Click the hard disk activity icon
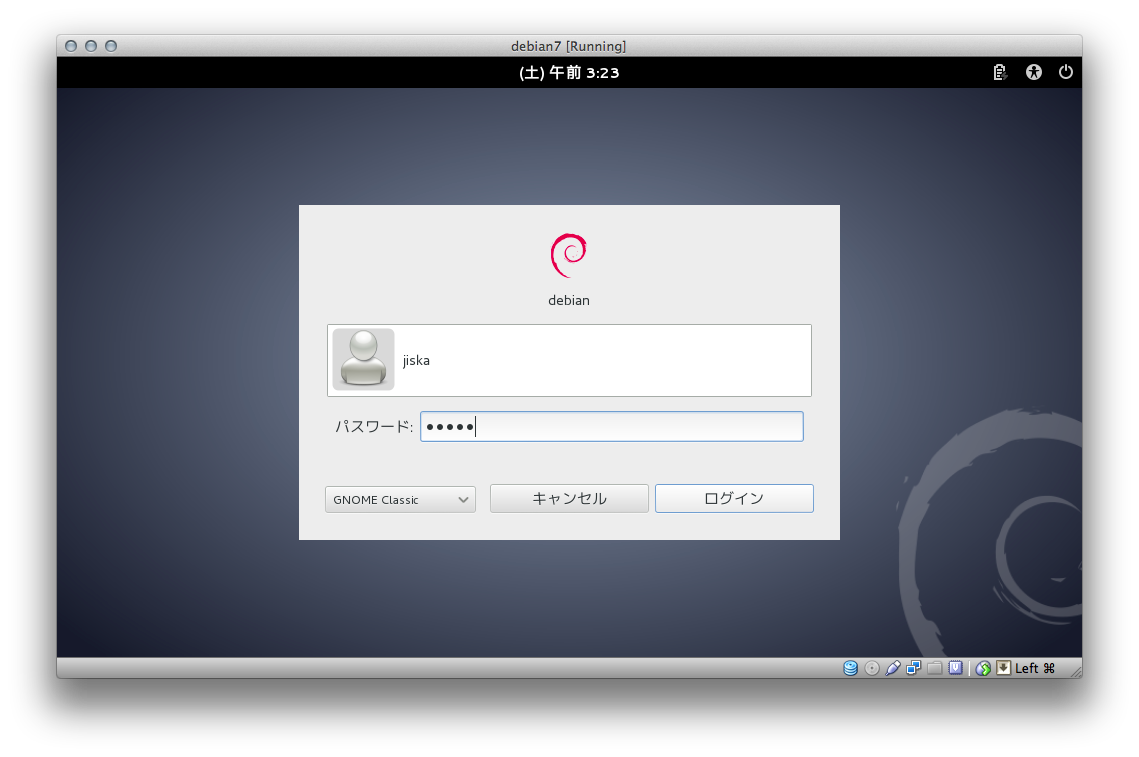The width and height of the screenshot is (1139, 757). tap(850, 668)
